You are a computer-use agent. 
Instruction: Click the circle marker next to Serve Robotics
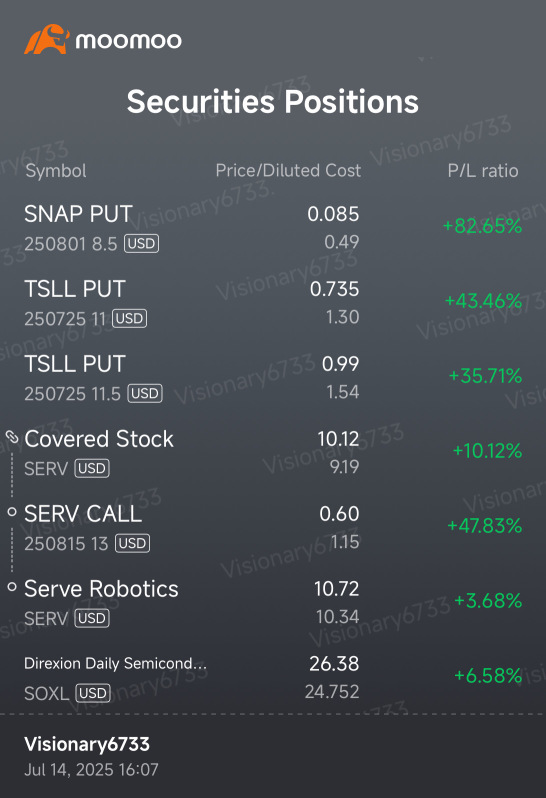point(12,586)
